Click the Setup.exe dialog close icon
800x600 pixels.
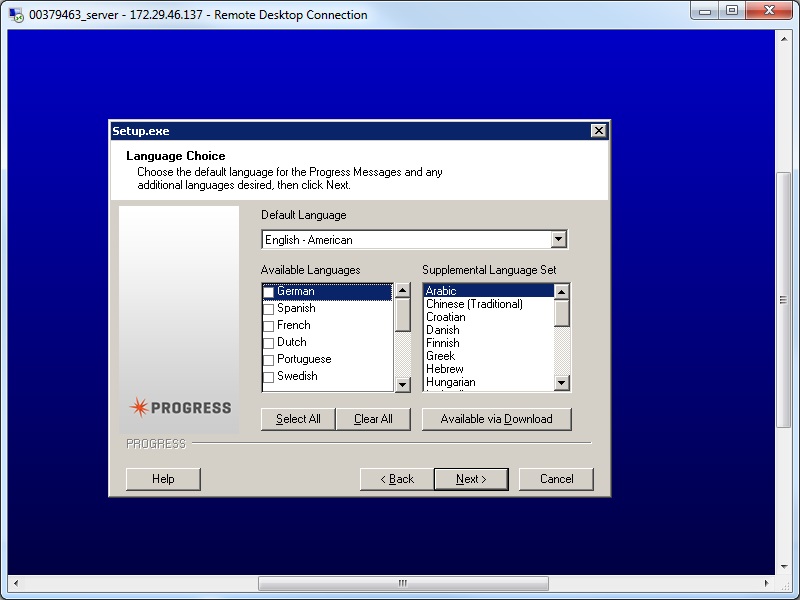(598, 130)
